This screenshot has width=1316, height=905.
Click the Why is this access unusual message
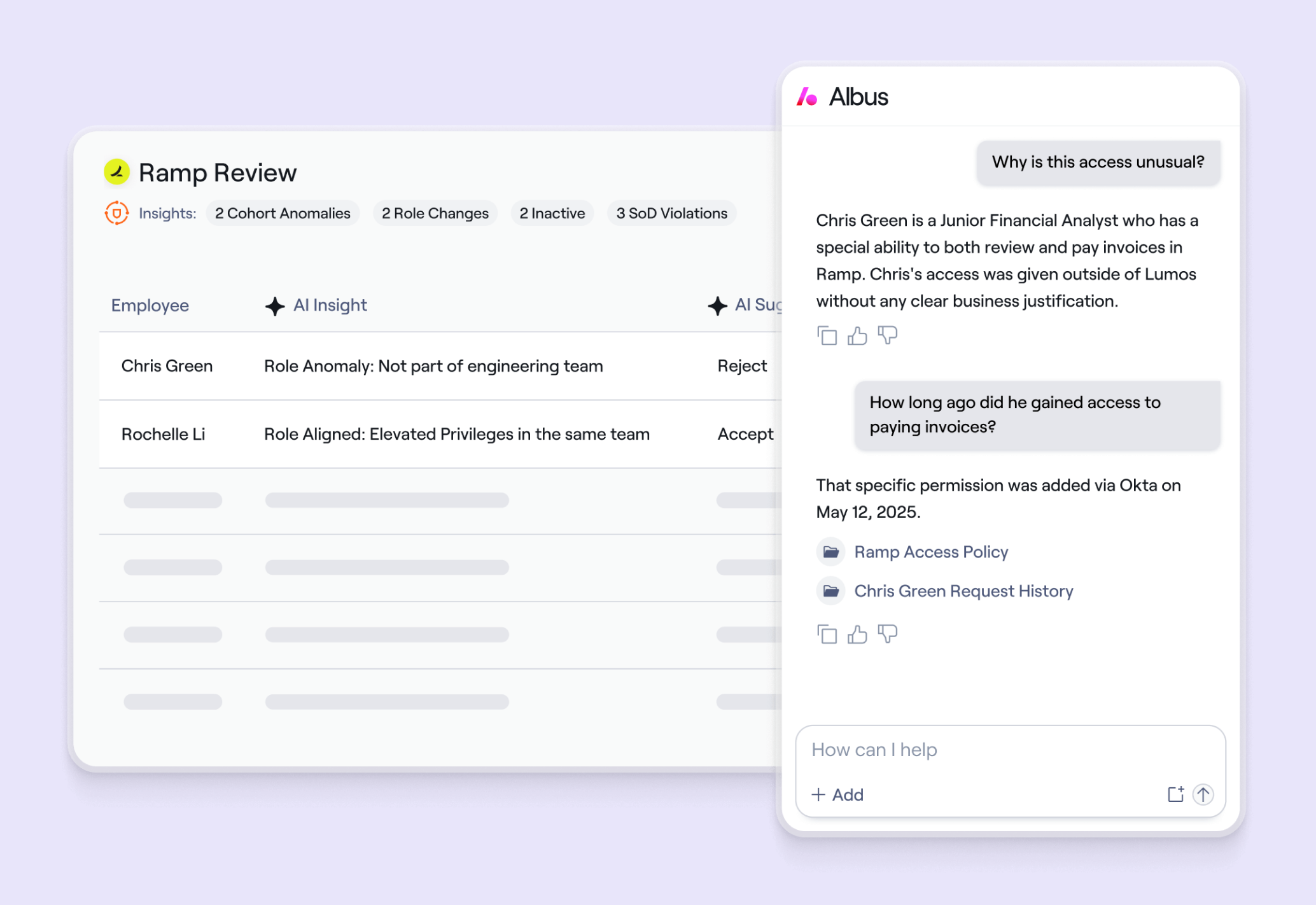1098,162
